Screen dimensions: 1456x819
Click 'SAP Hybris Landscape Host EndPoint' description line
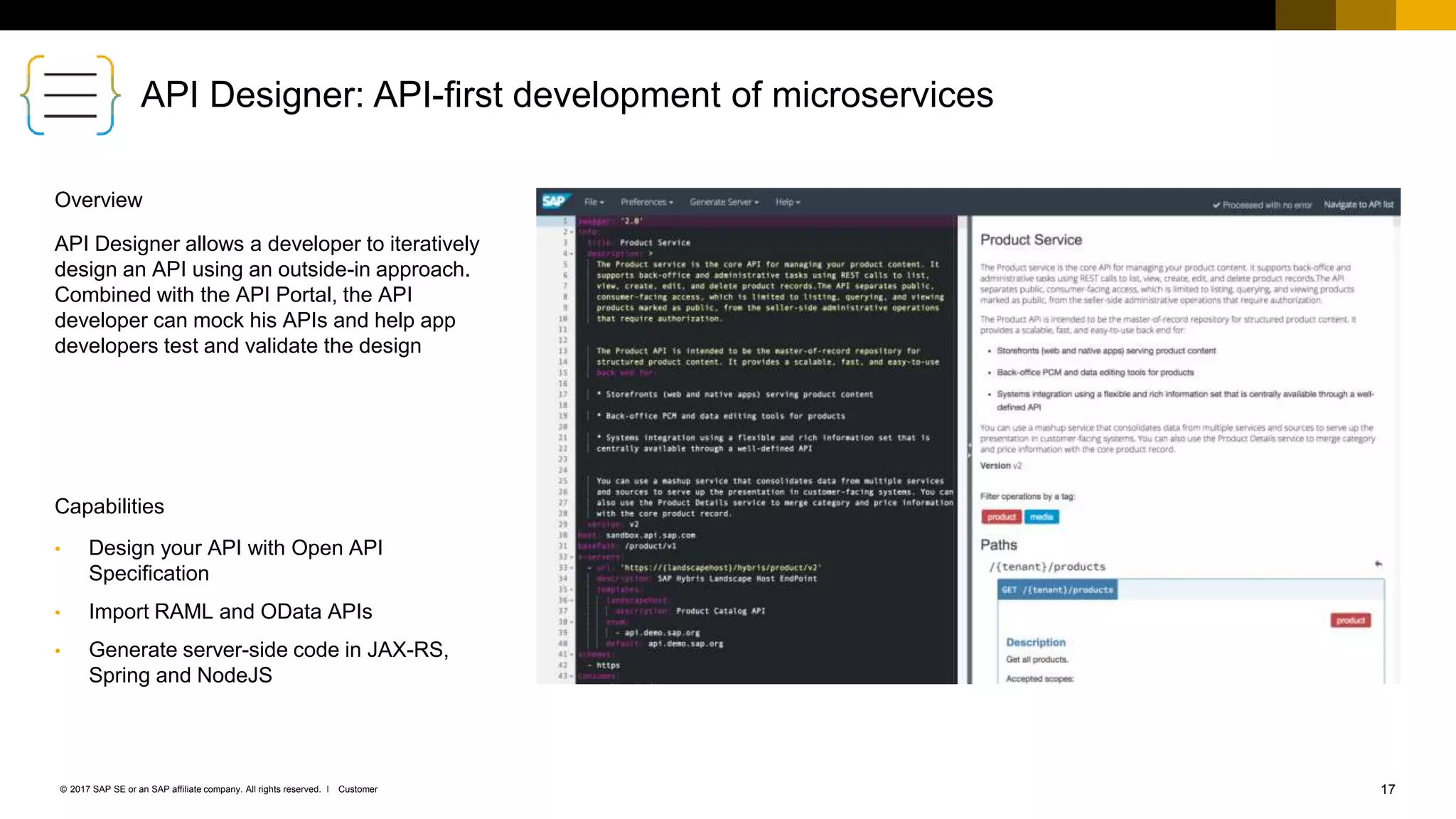(737, 579)
